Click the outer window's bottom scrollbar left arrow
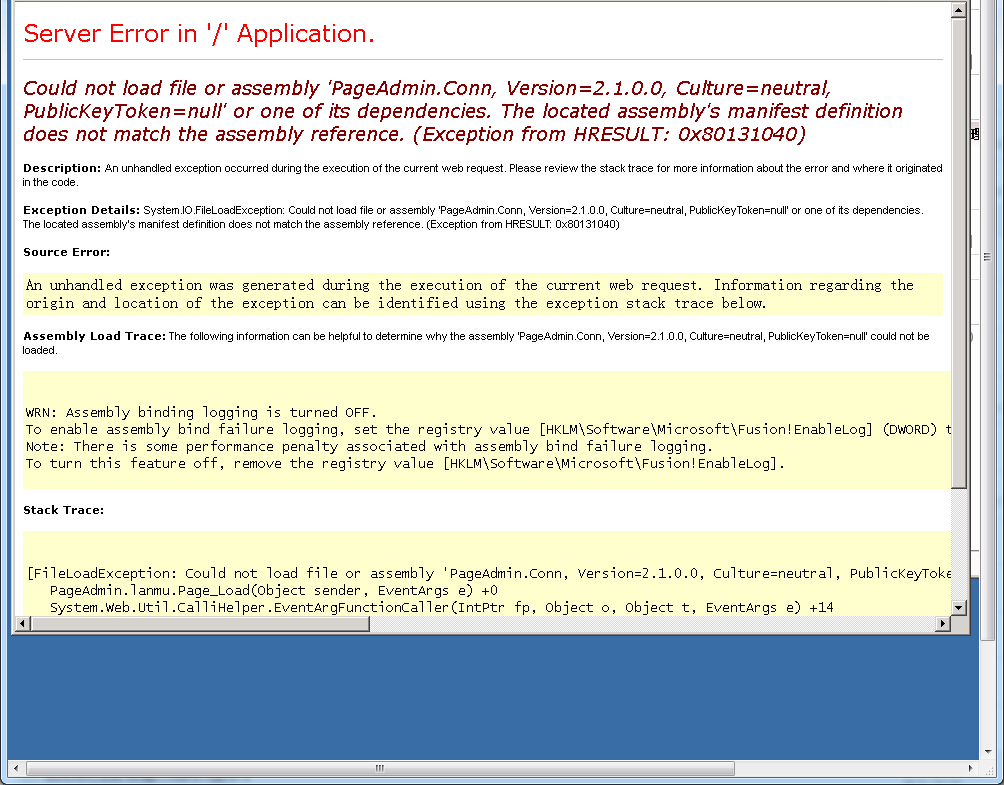Image resolution: width=1004 pixels, height=785 pixels. [14, 769]
